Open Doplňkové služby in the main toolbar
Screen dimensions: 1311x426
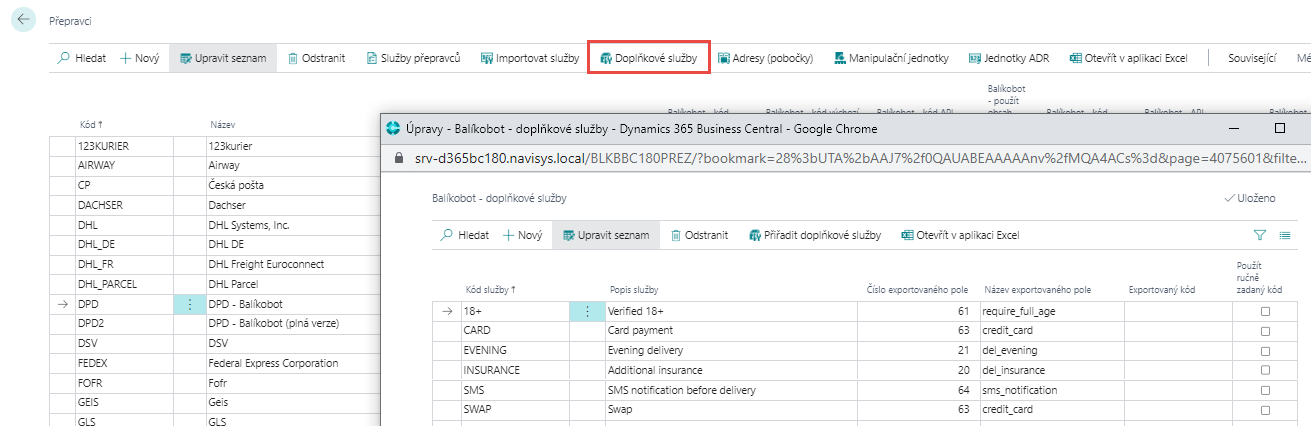(x=648, y=59)
